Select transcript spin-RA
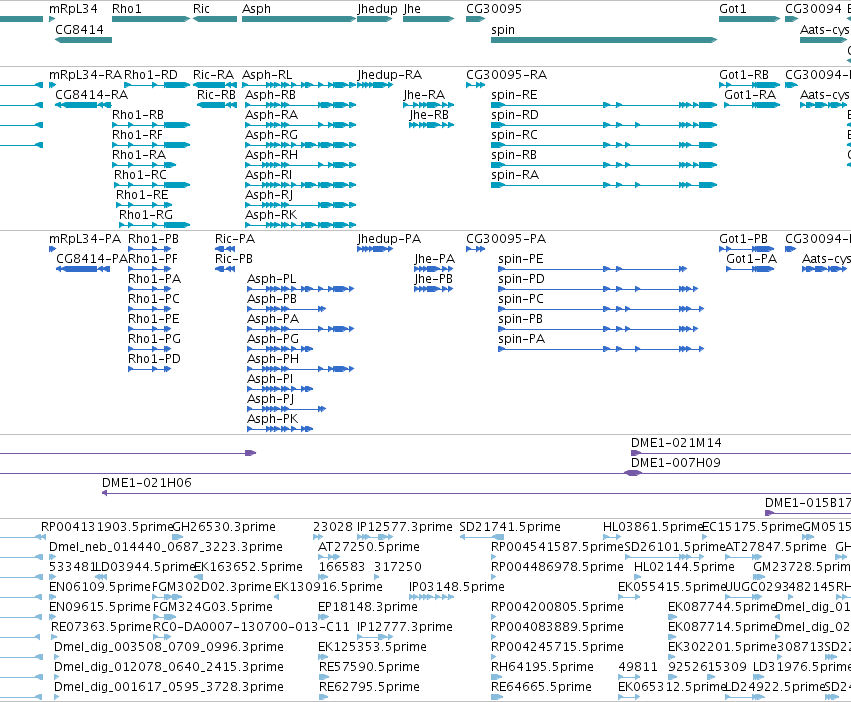 [x=604, y=185]
